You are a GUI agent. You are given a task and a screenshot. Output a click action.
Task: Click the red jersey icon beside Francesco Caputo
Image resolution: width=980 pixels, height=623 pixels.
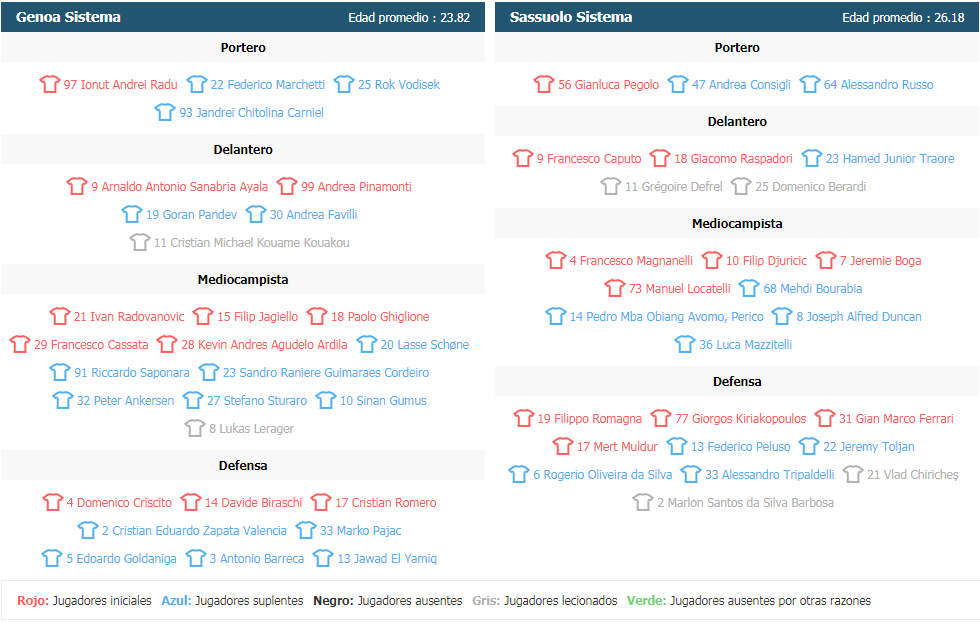point(522,158)
